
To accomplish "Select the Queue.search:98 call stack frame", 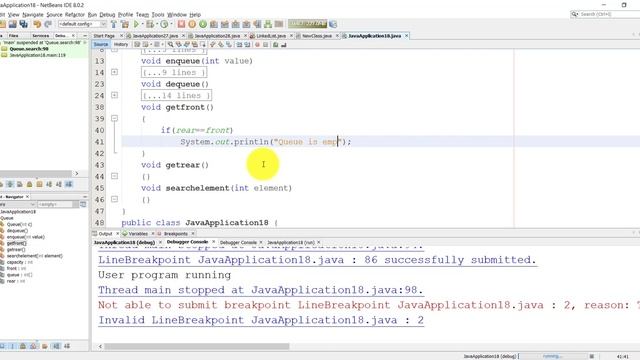I will pyautogui.click(x=29, y=49).
